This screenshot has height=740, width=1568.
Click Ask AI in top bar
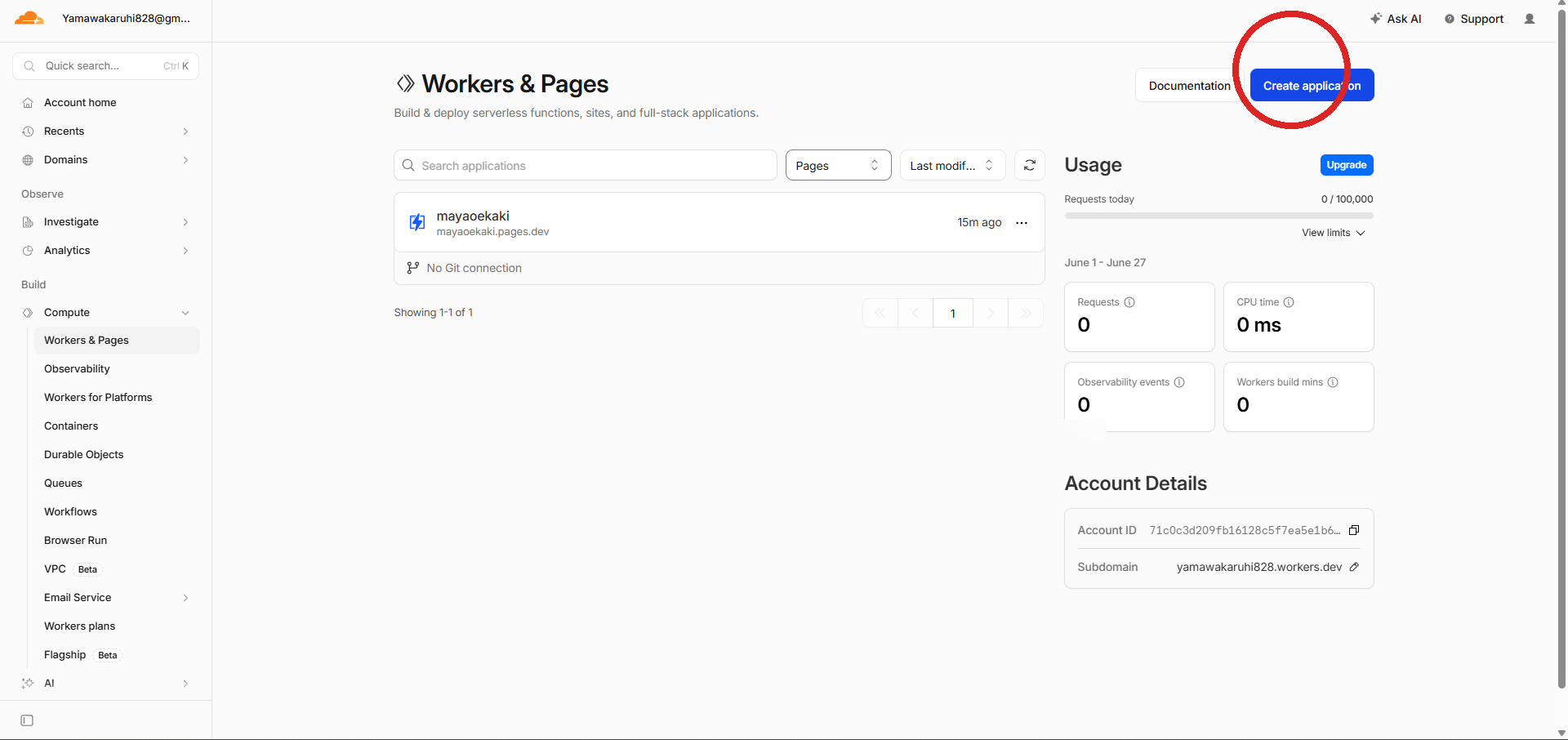point(1396,19)
